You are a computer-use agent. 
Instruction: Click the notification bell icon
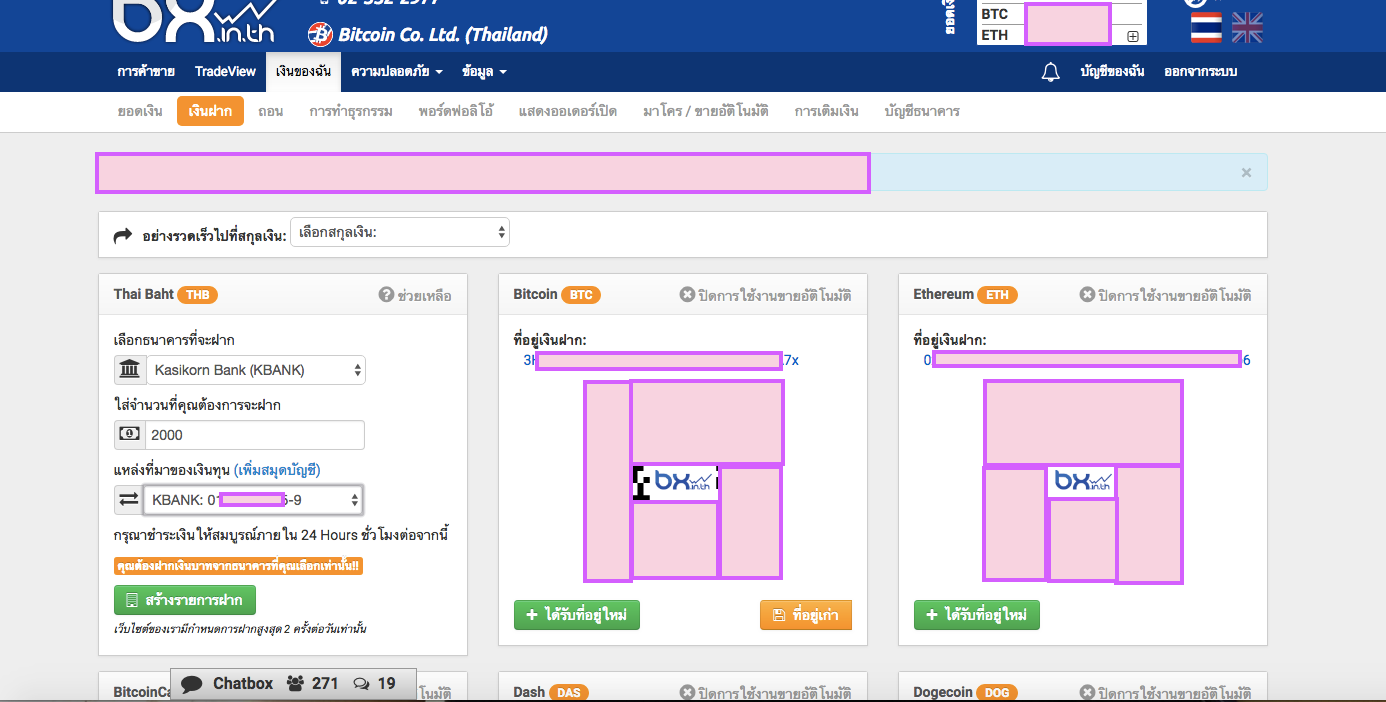1050,72
